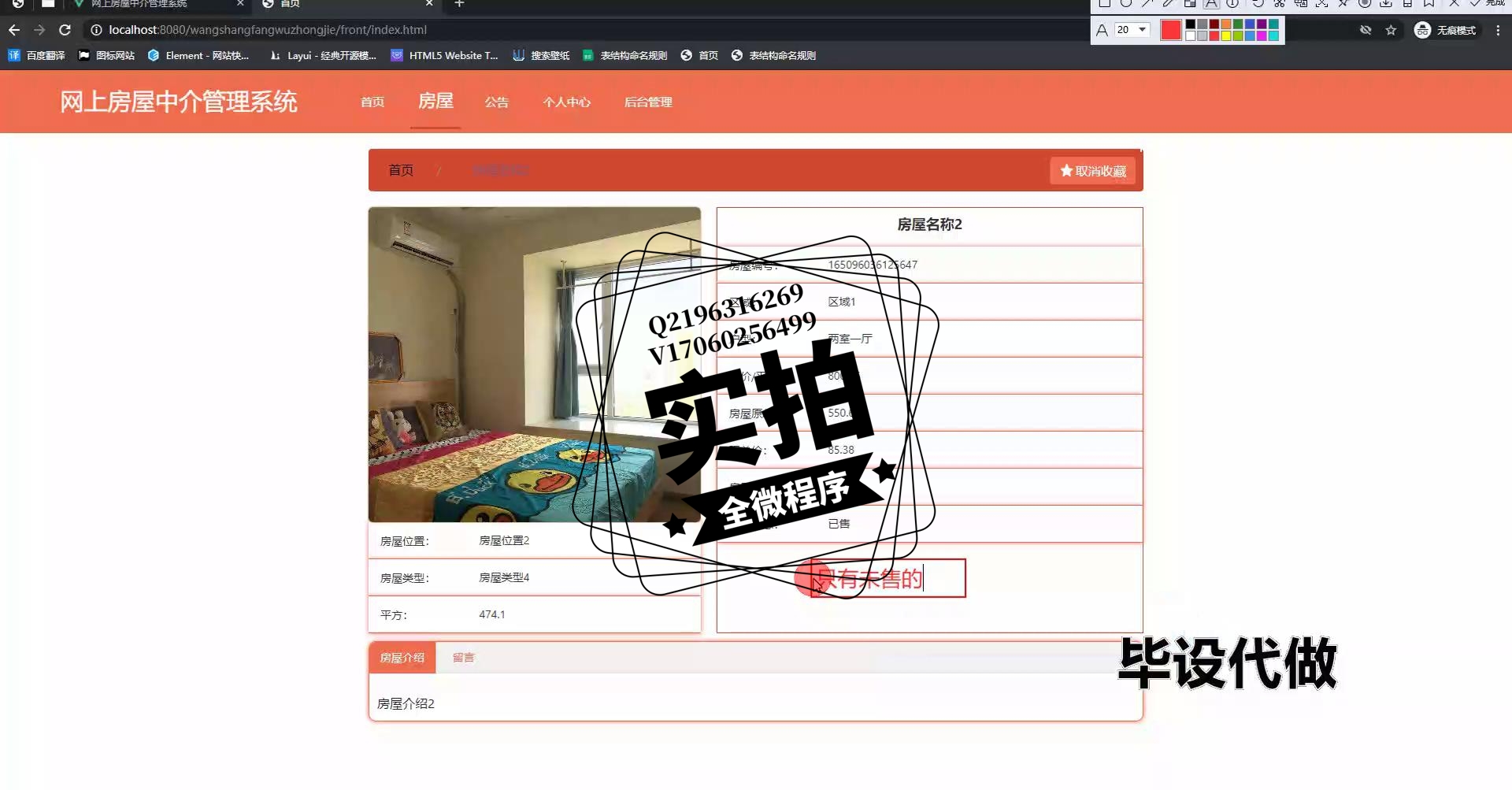Click the 首页 breadcrumb link
Image resolution: width=1512 pixels, height=790 pixels.
401,170
